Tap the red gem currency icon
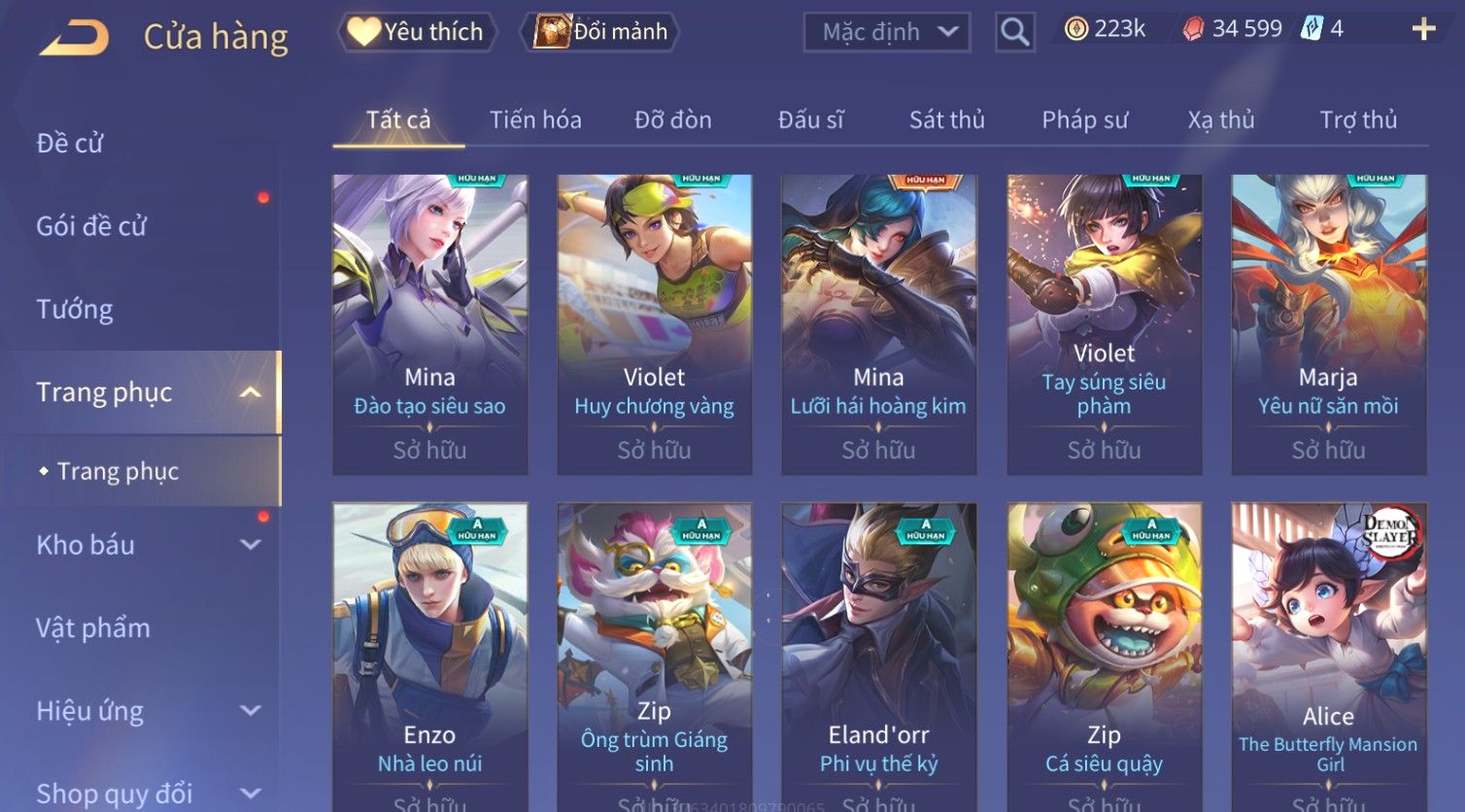The width and height of the screenshot is (1465, 812). pyautogui.click(x=1192, y=29)
